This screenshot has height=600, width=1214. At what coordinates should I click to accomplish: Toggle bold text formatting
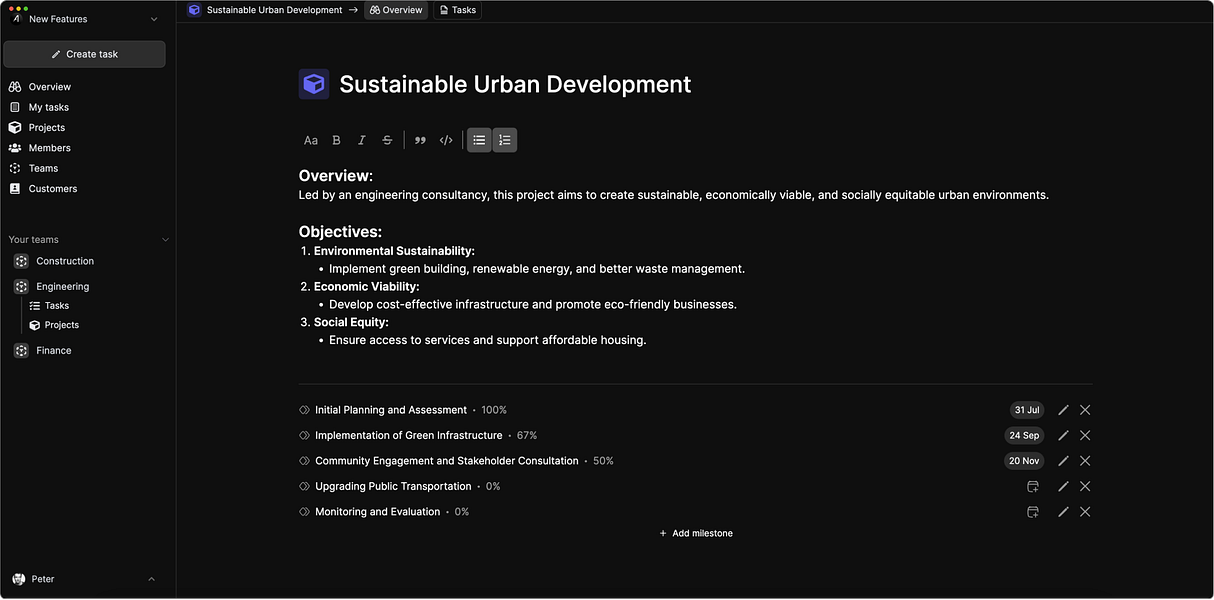(336, 140)
